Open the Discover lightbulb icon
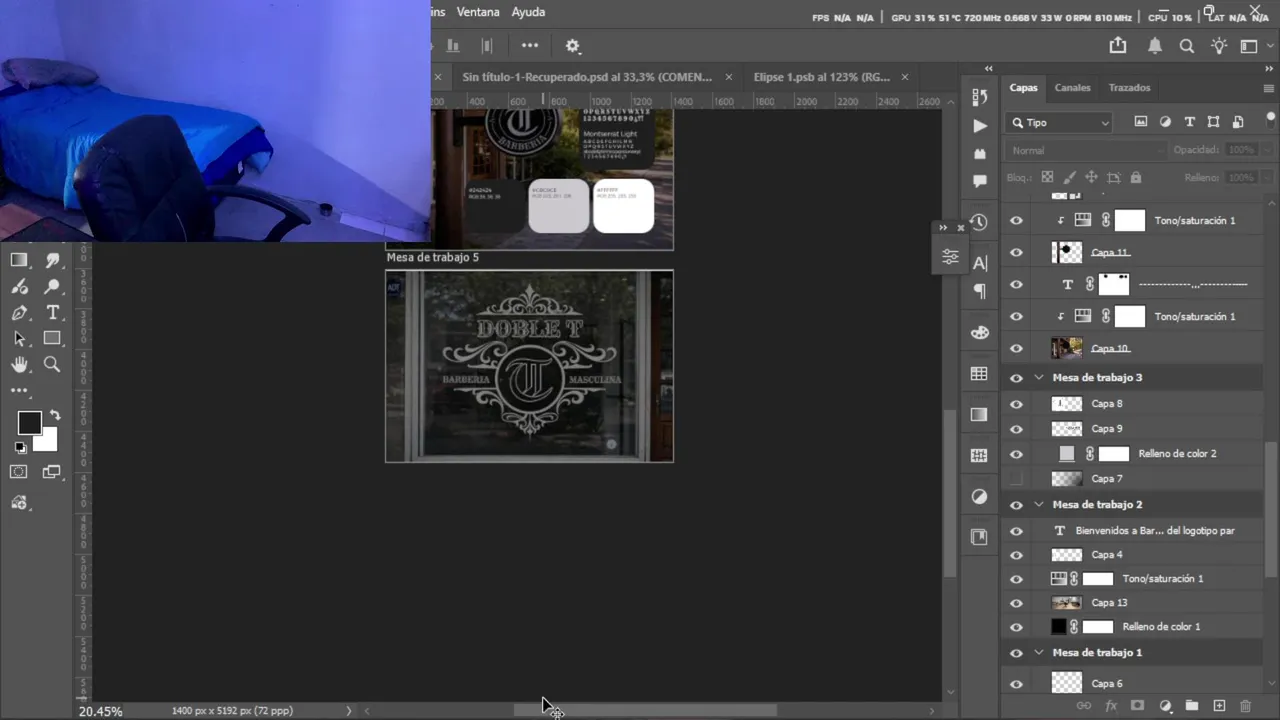Viewport: 1280px width, 720px height. pos(1219,46)
